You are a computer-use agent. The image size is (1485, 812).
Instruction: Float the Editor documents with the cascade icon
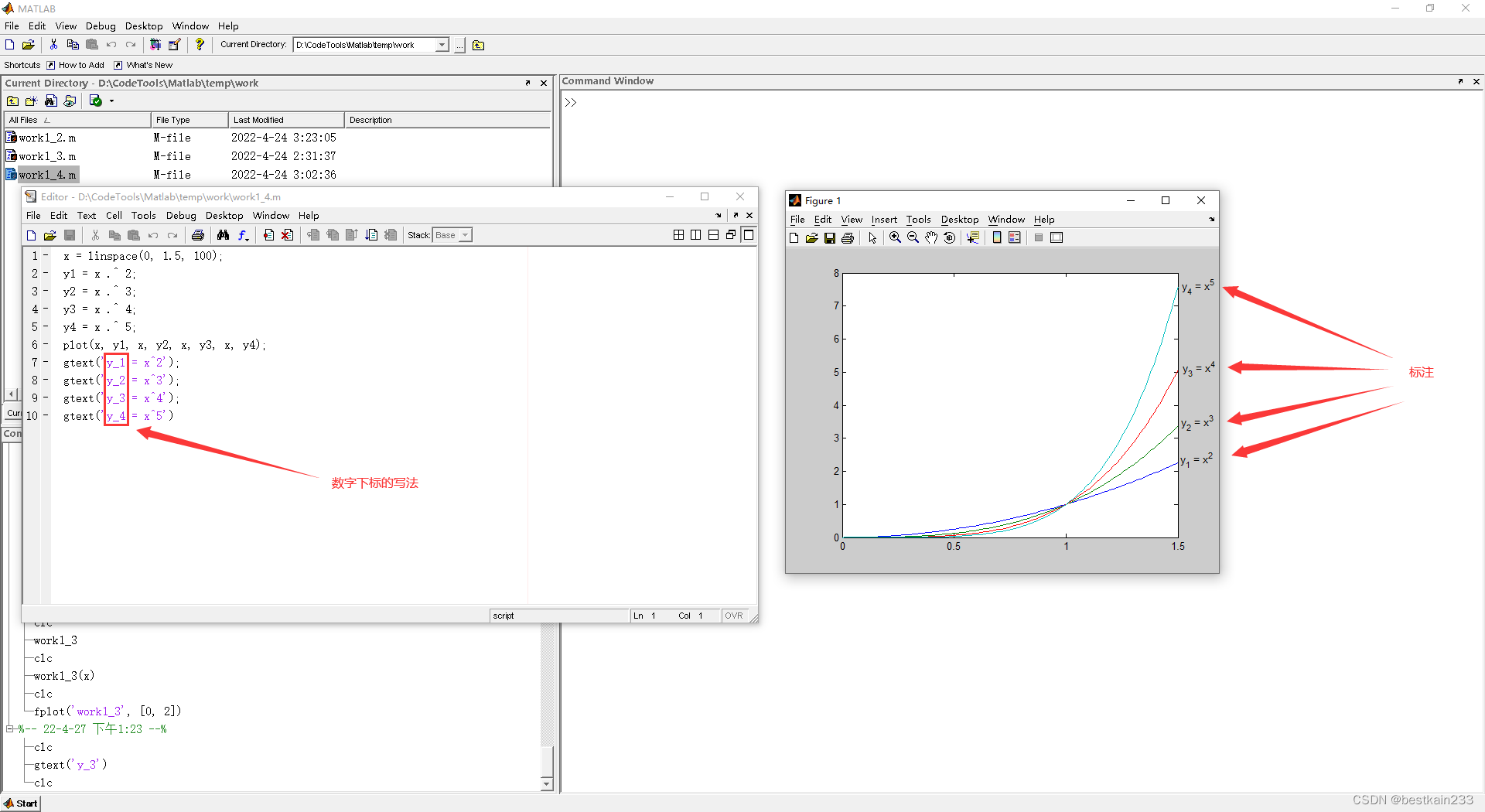pyautogui.click(x=731, y=235)
